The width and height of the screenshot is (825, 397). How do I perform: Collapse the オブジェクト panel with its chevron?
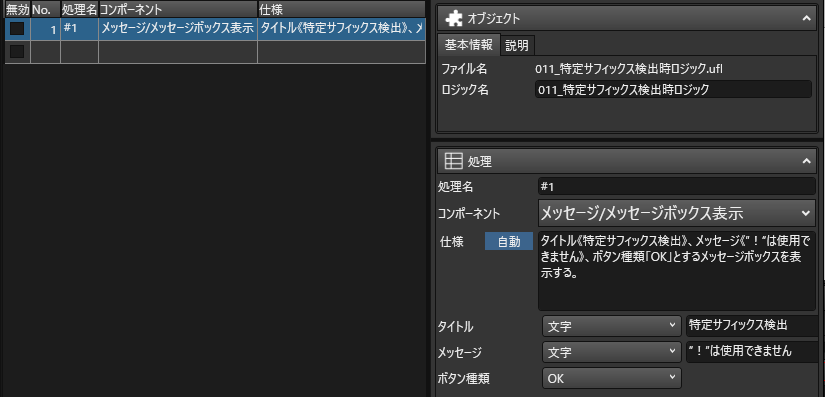click(x=807, y=18)
